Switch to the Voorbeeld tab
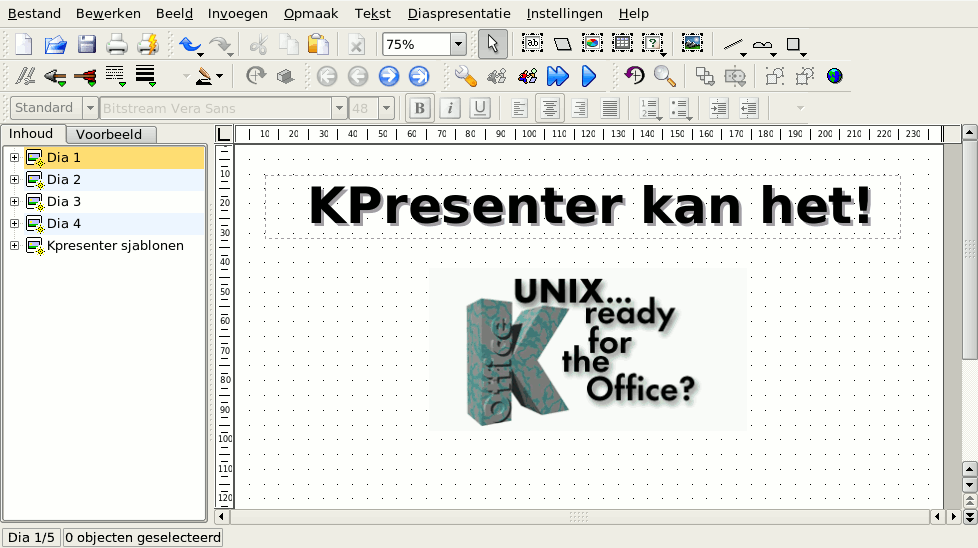Screen dimensions: 978x548 tap(109, 135)
